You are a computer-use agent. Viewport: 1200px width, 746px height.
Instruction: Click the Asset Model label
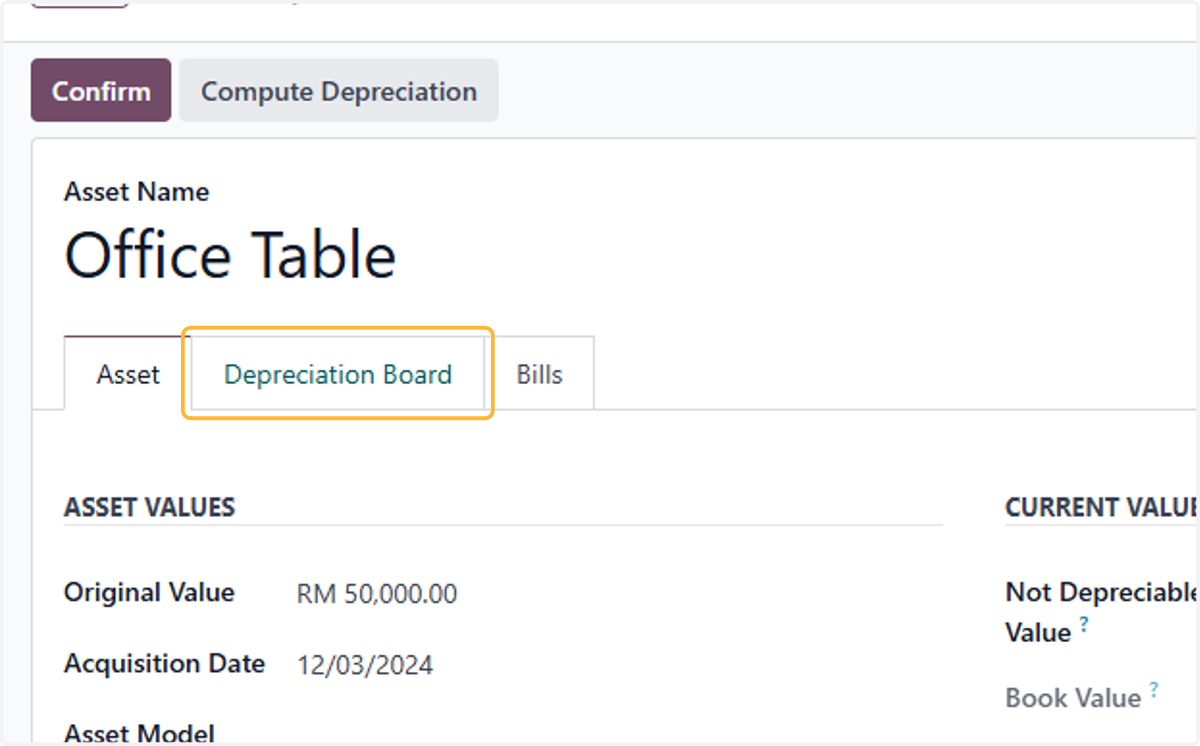pos(140,734)
